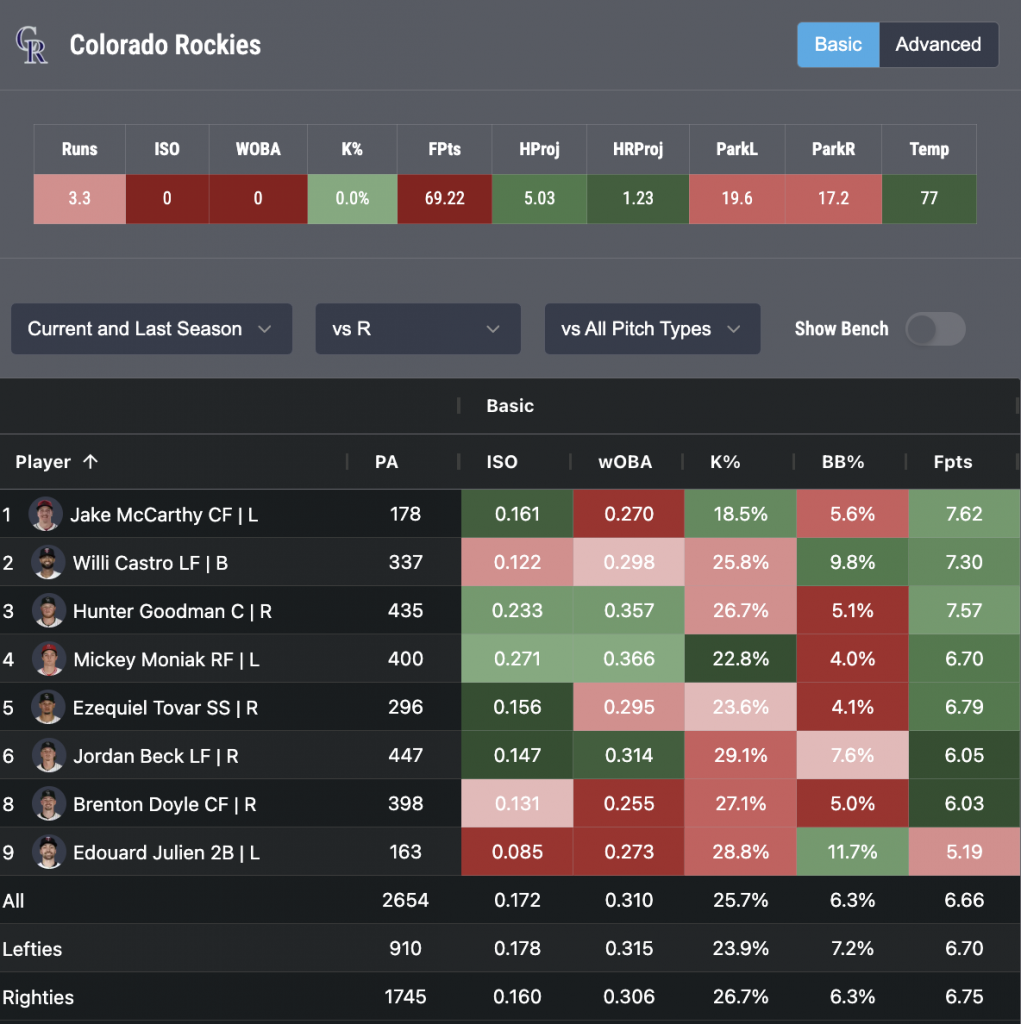Select the Basic stats tab

point(838,45)
